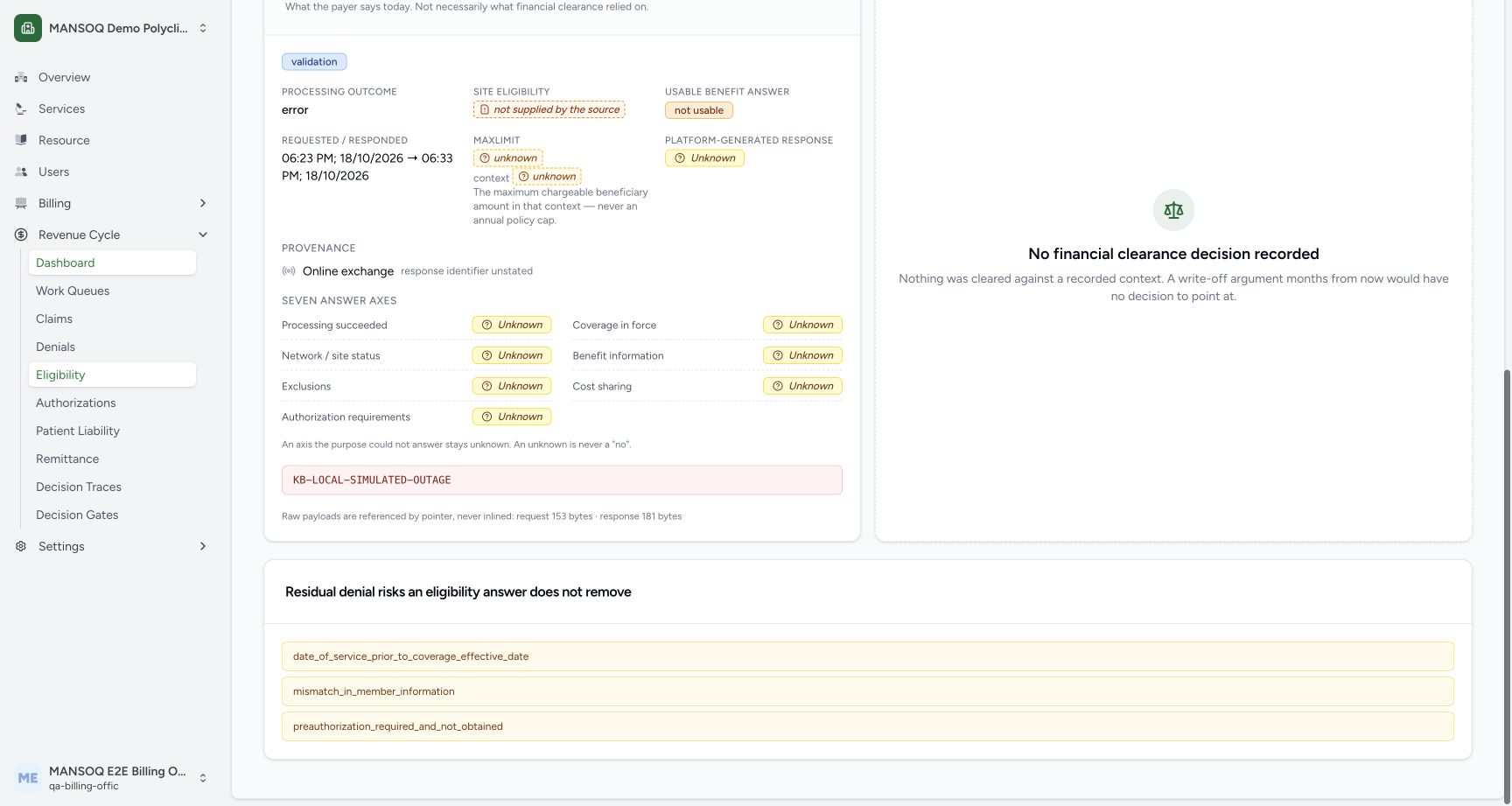The image size is (1512, 806).
Task: Expand the Settings menu chevron
Action: coord(203,546)
